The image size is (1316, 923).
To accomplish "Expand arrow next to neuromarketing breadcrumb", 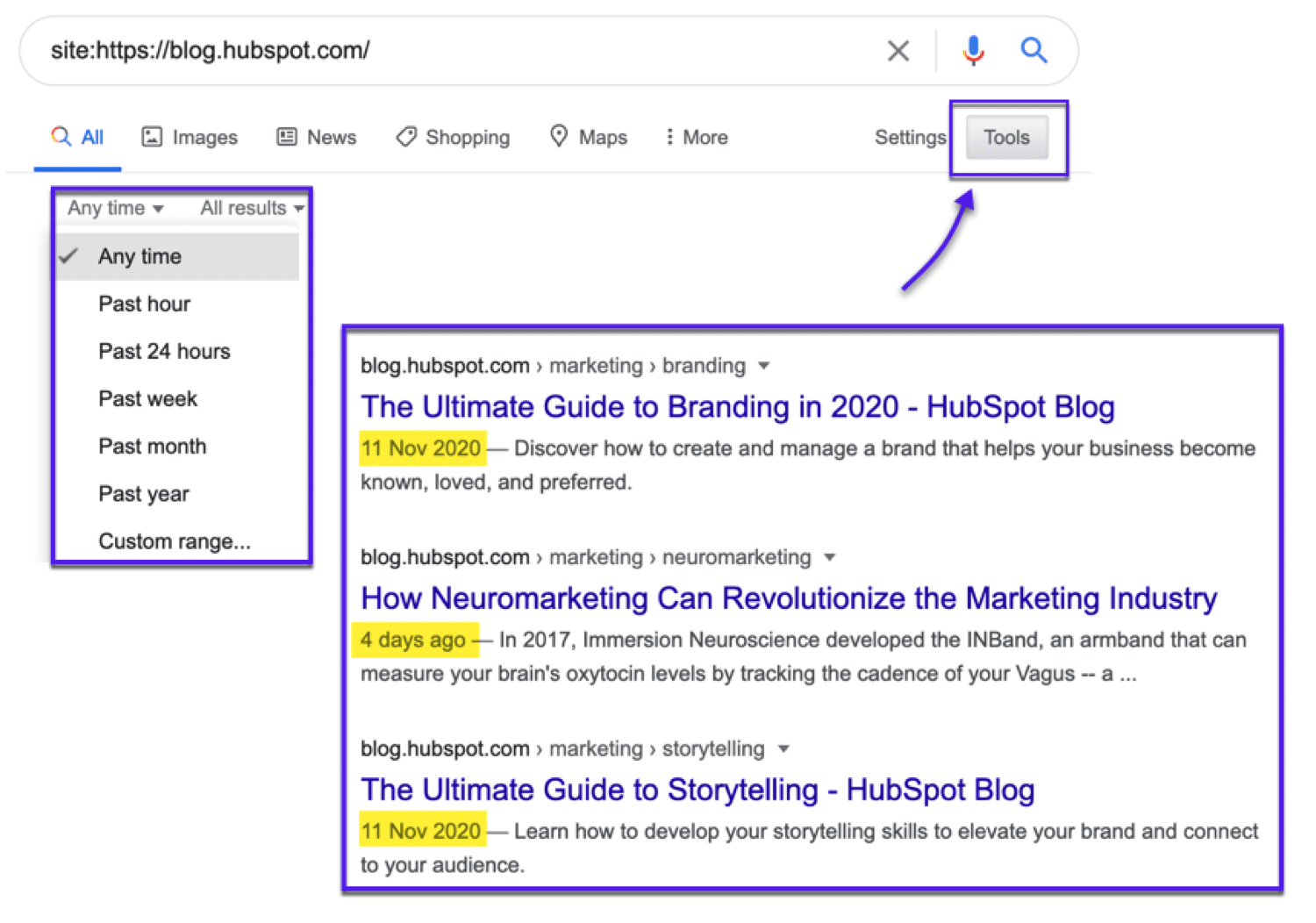I will point(830,557).
